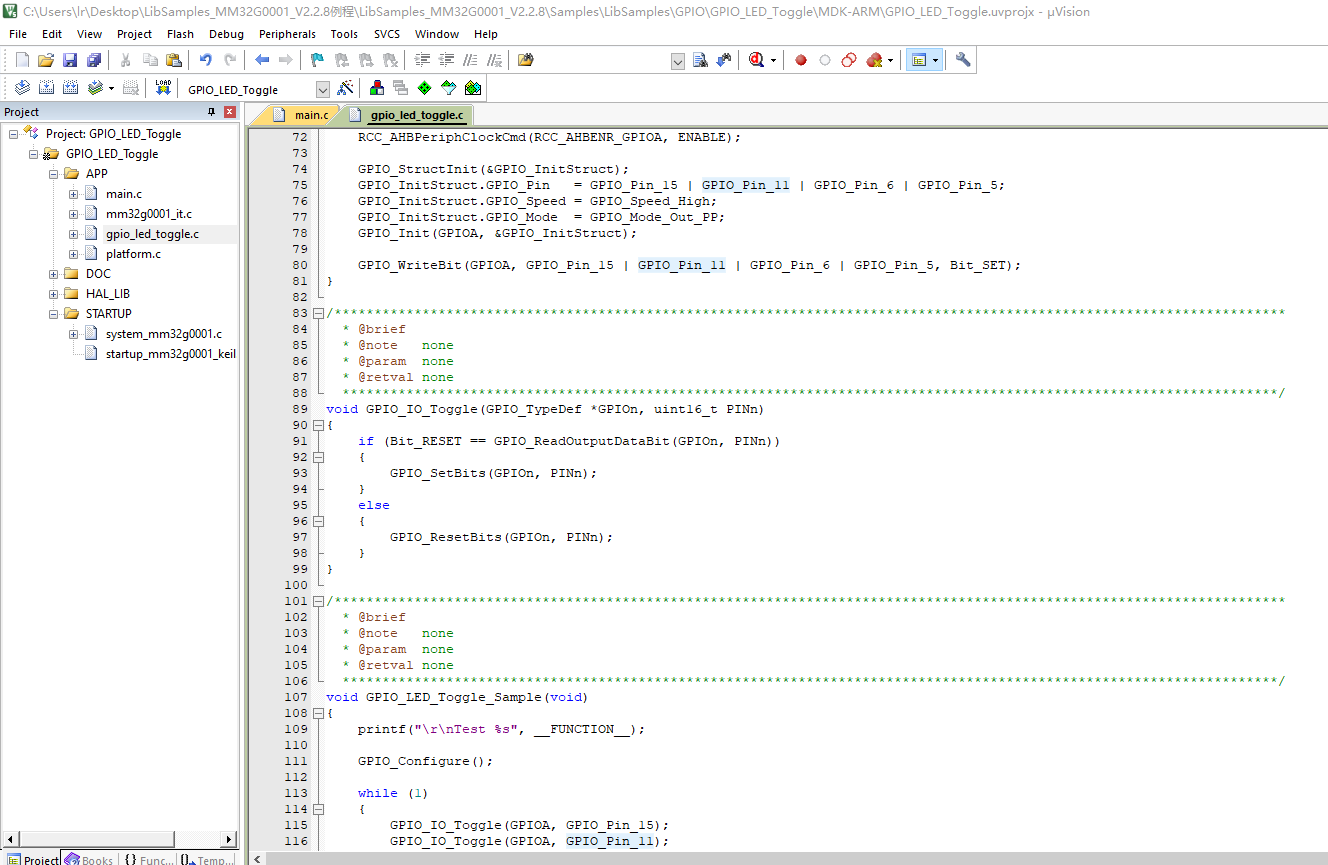Click the Incremental Find binoculars icon

[x=724, y=60]
